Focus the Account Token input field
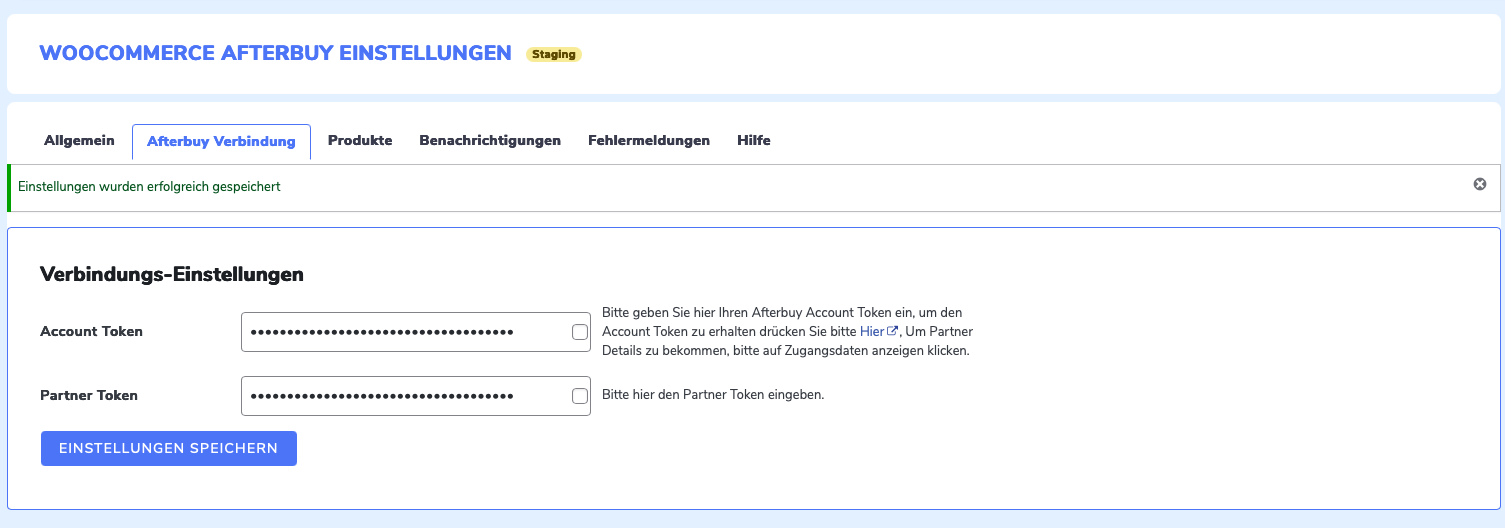Screen dimensions: 1505x528 coord(416,332)
